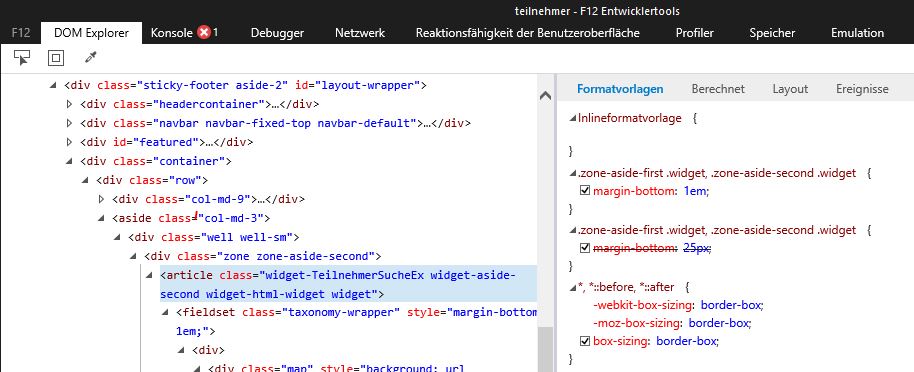This screenshot has height=372, width=914.
Task: Switch to the DOM Explorer tab
Action: [92, 33]
